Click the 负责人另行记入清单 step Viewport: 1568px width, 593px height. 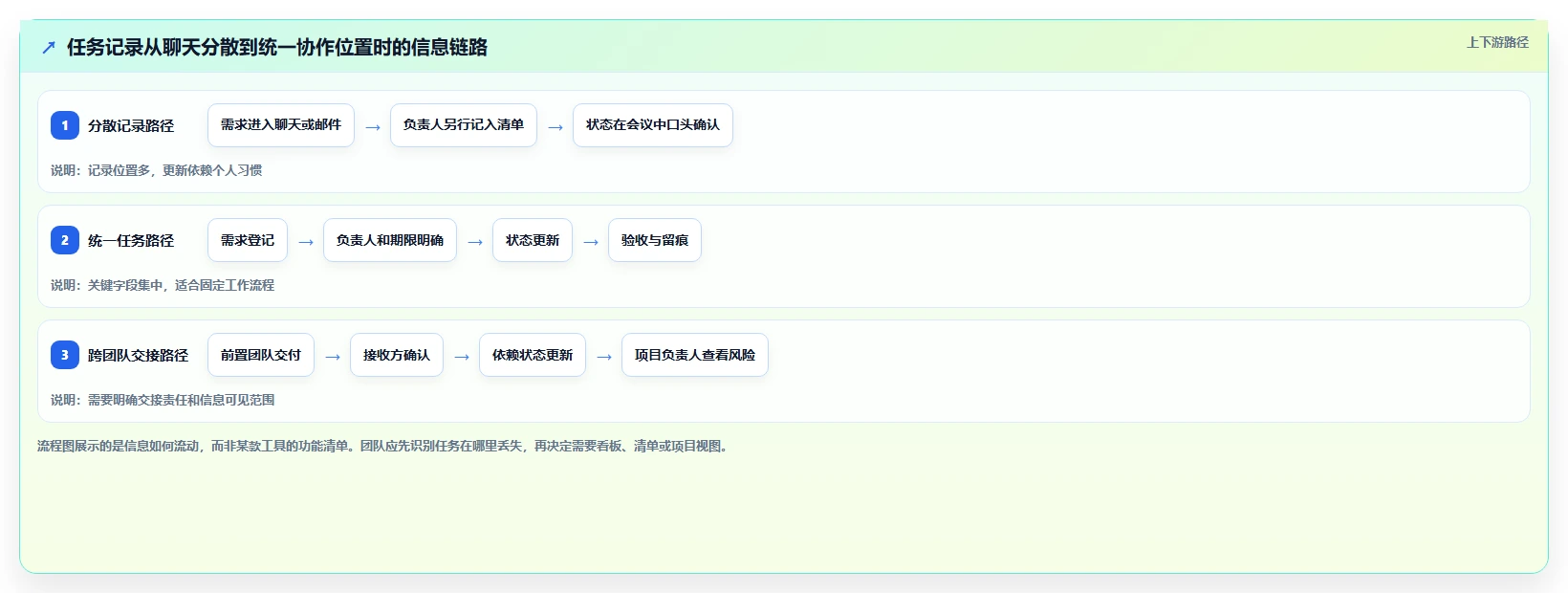click(464, 125)
